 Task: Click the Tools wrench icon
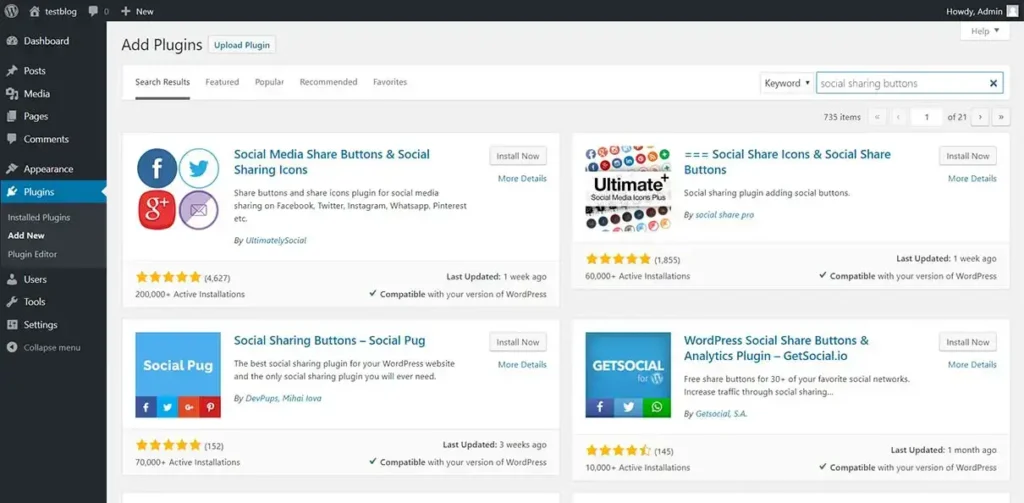[12, 302]
